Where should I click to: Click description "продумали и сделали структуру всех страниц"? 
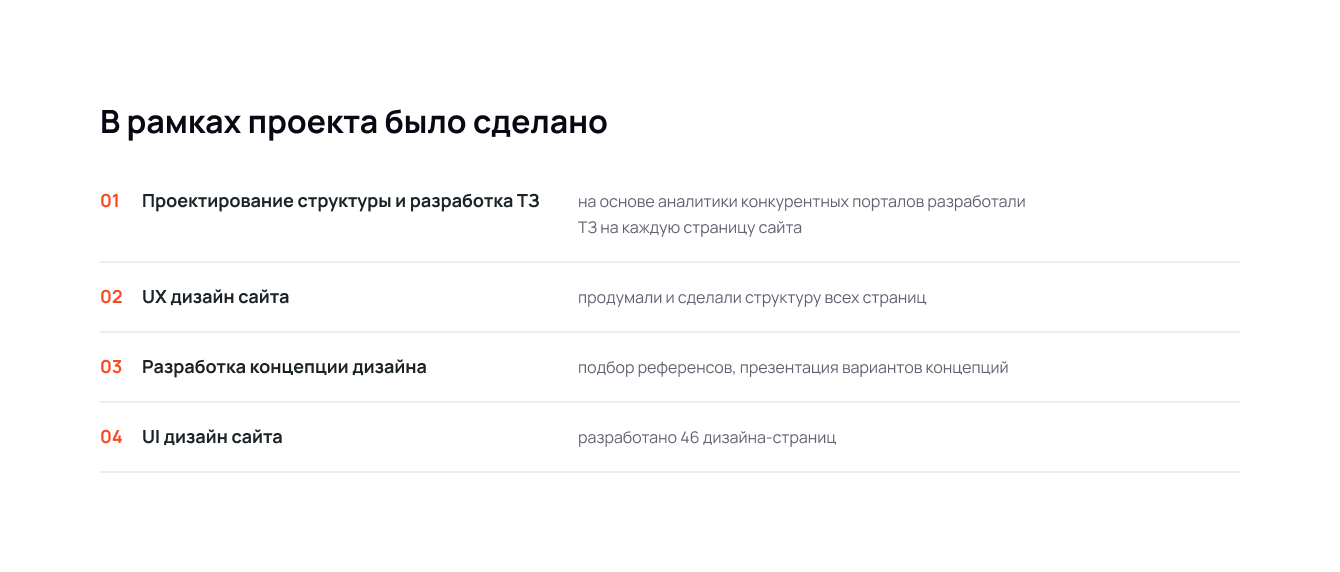coord(752,298)
